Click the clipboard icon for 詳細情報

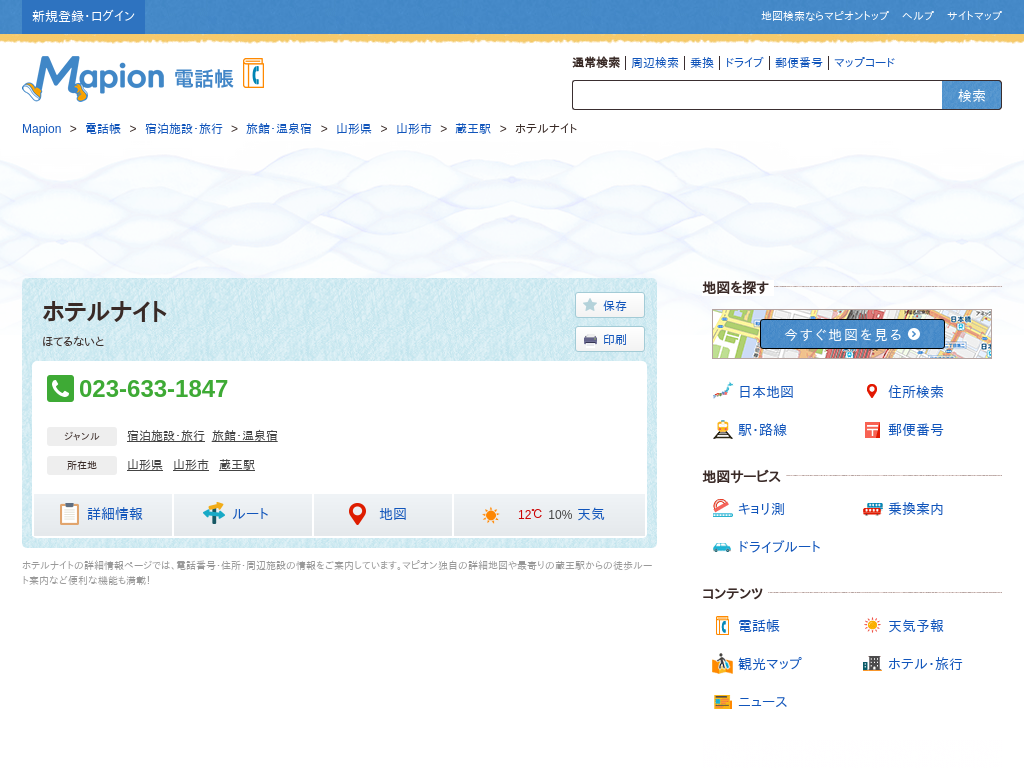(69, 514)
